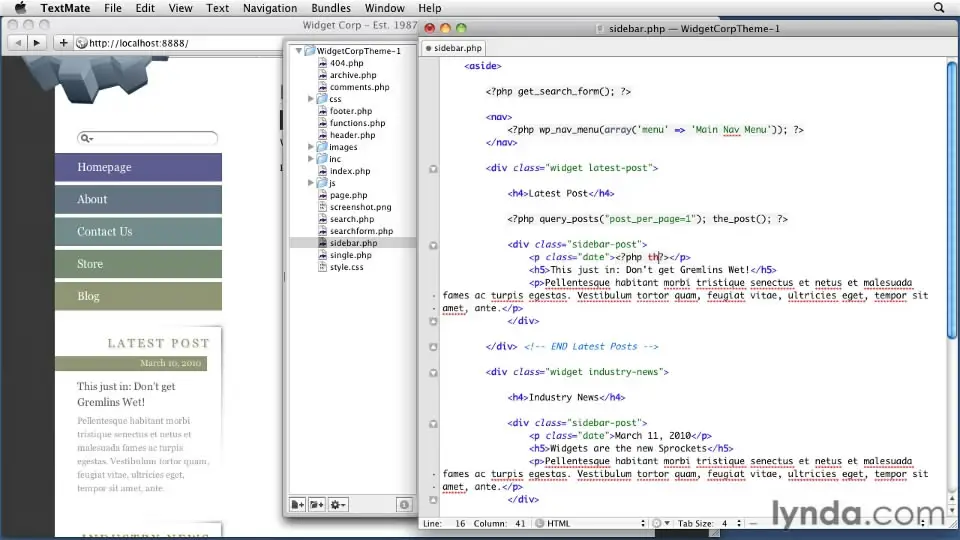Open the HTML language selector dropdown
The image size is (960, 540).
[x=591, y=523]
